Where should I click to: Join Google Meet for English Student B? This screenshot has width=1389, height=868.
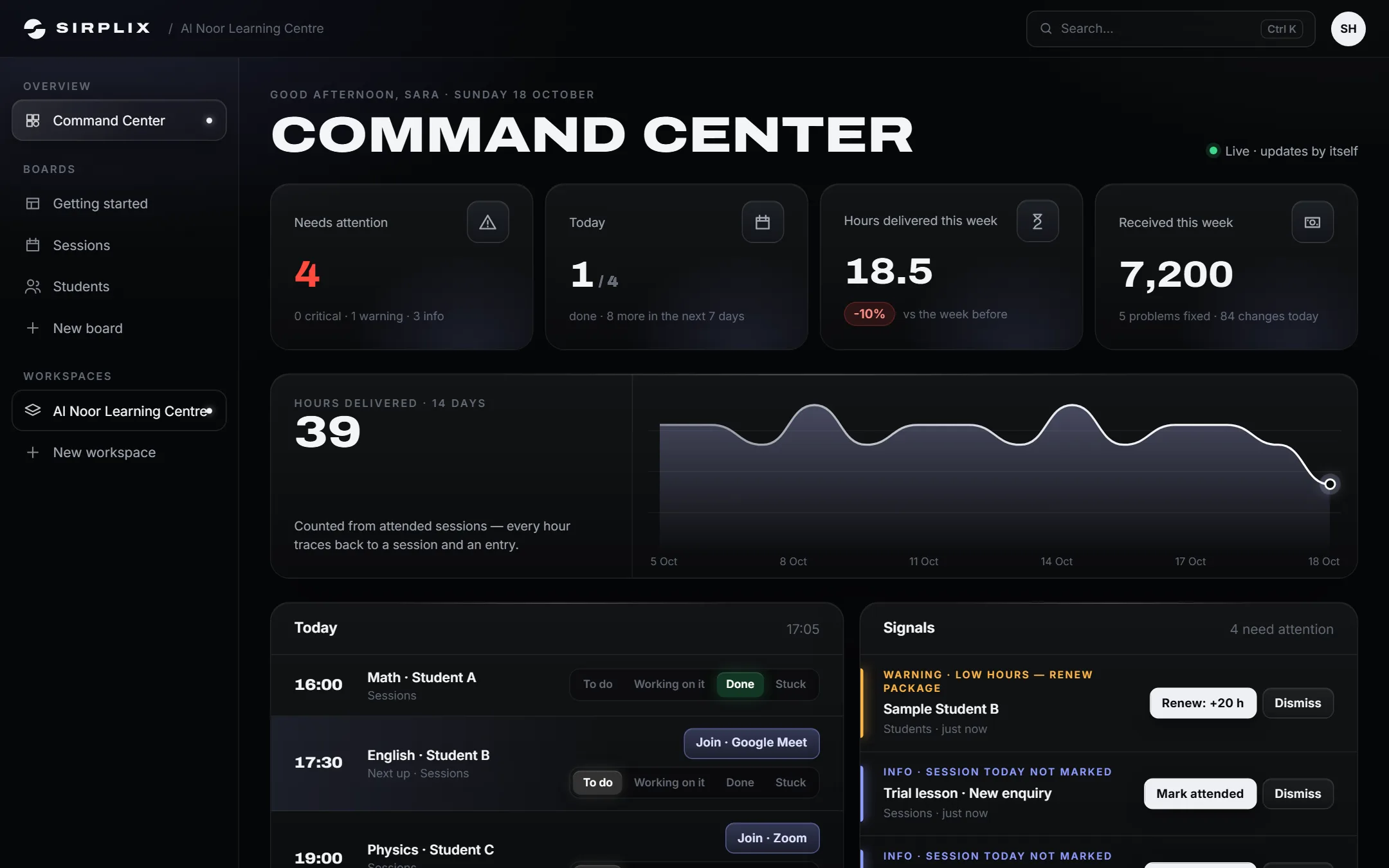coord(751,743)
